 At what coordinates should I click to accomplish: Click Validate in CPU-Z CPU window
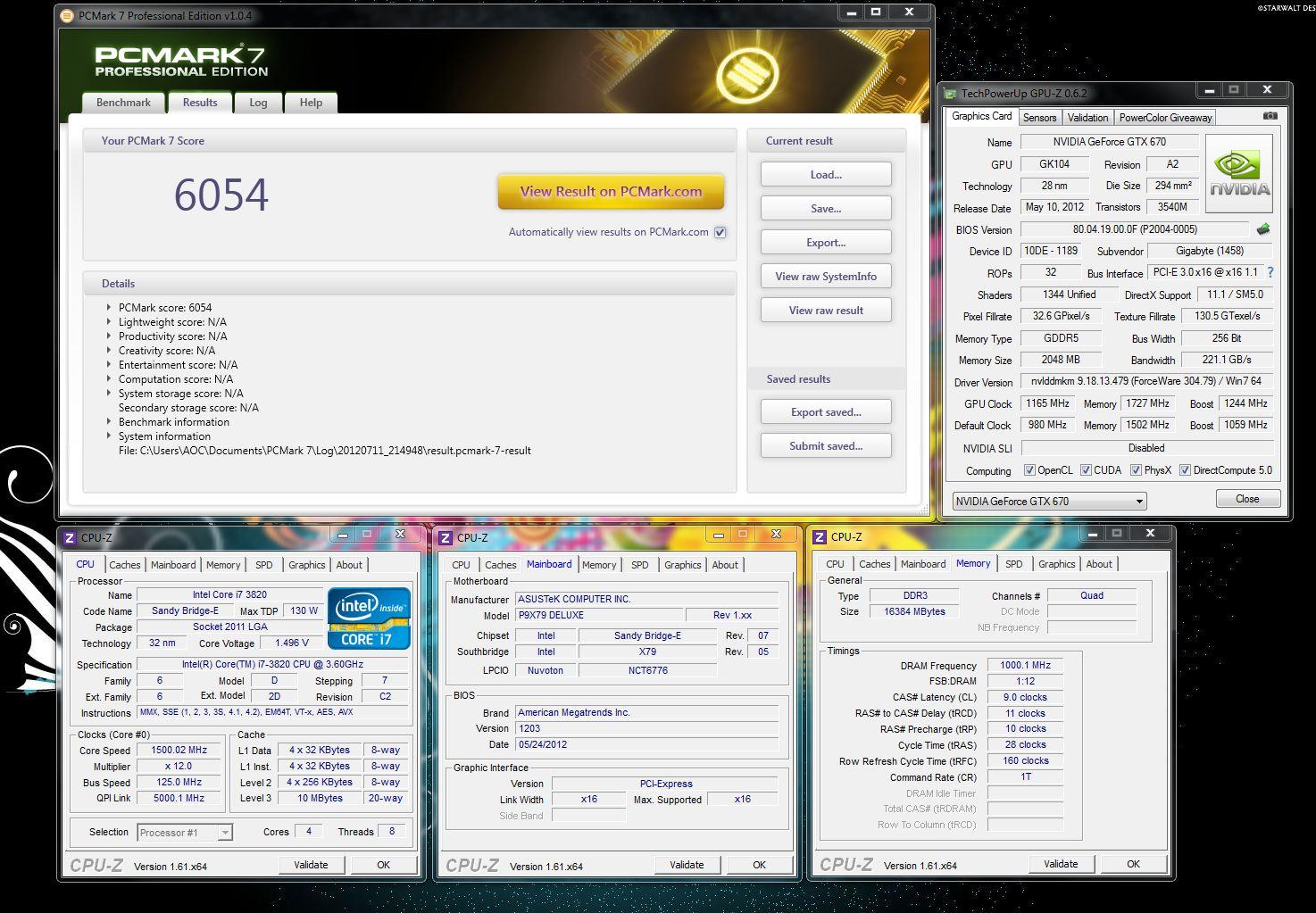coord(311,865)
